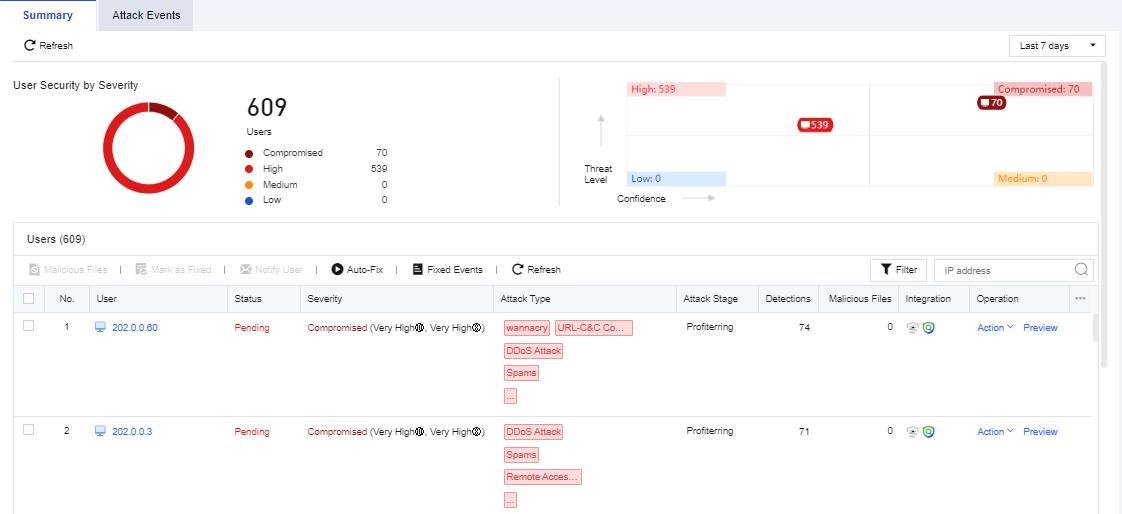1122x514 pixels.
Task: Click the computer icon beside 202.0.0.3
Action: (x=100, y=432)
